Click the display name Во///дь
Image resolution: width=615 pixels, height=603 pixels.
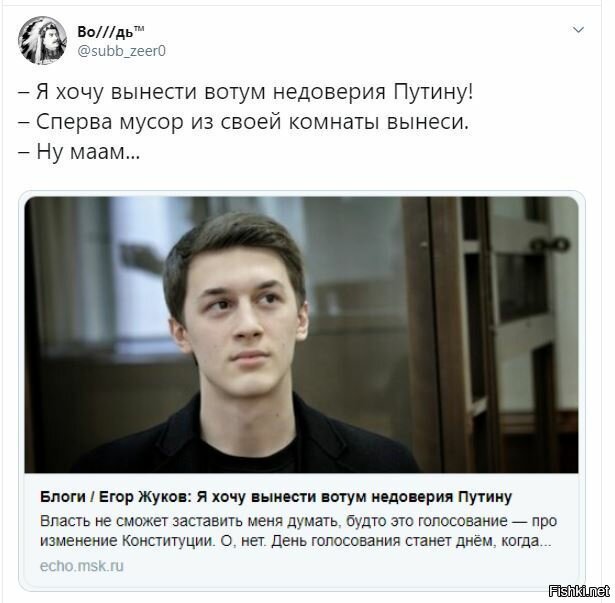(x=105, y=32)
